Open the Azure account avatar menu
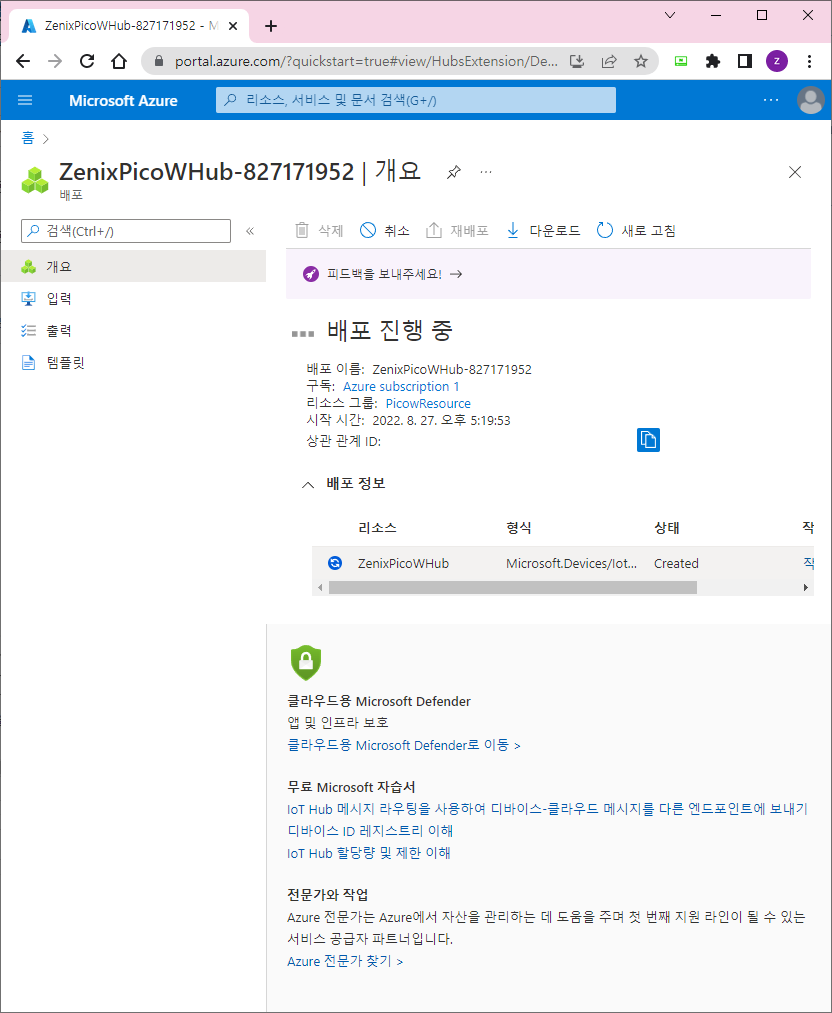832x1013 pixels. tap(810, 100)
